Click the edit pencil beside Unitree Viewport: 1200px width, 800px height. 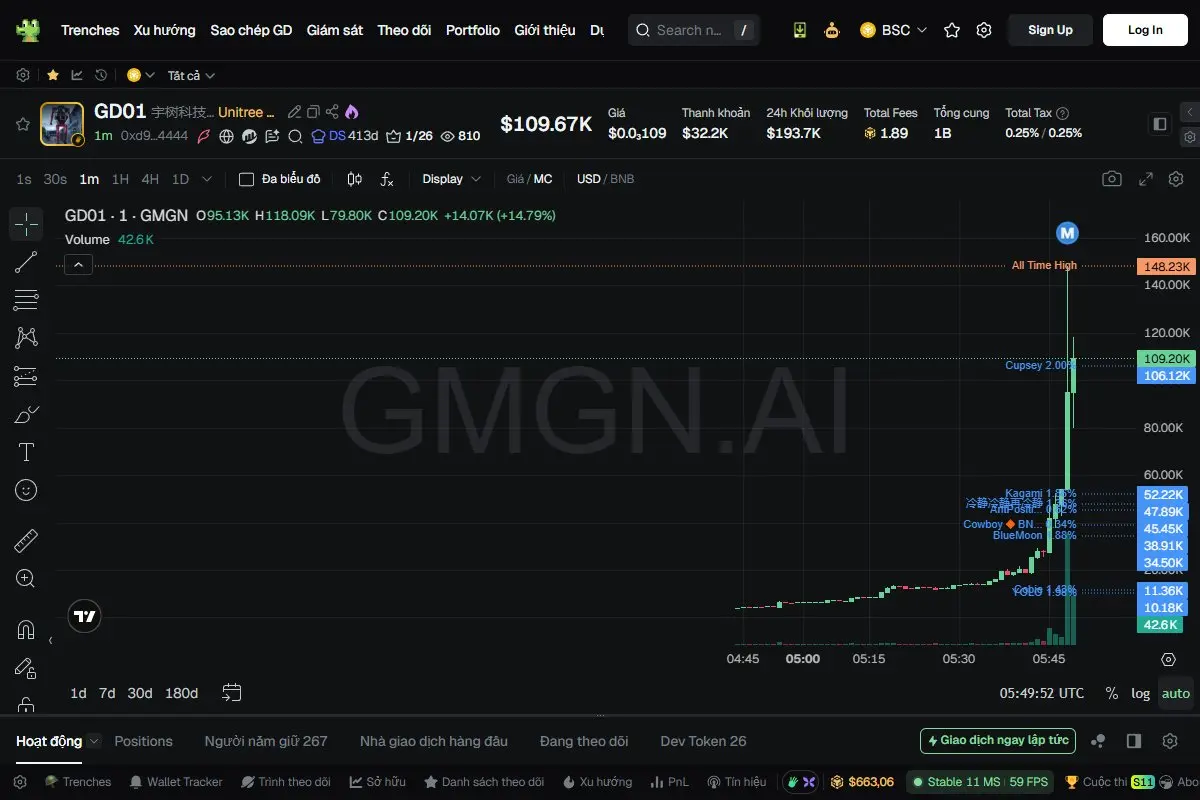coord(294,112)
